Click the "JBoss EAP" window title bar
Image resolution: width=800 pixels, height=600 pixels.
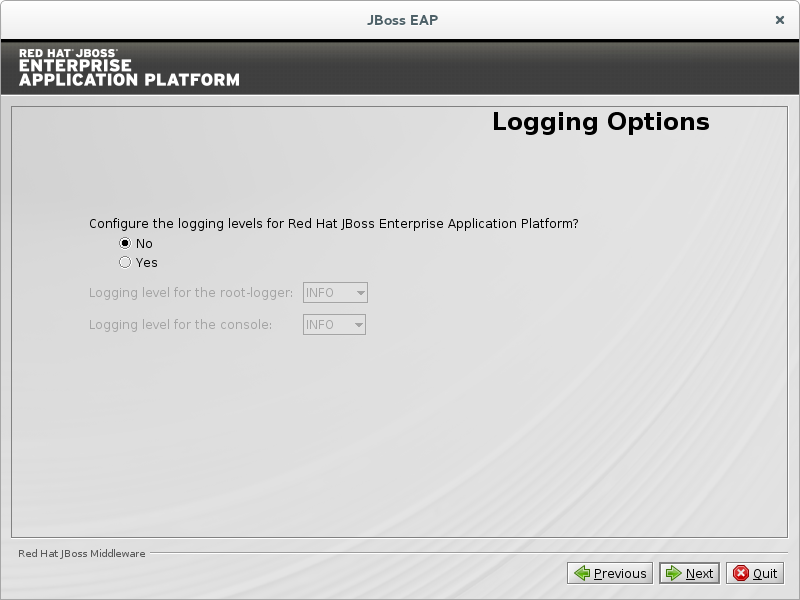[400, 19]
